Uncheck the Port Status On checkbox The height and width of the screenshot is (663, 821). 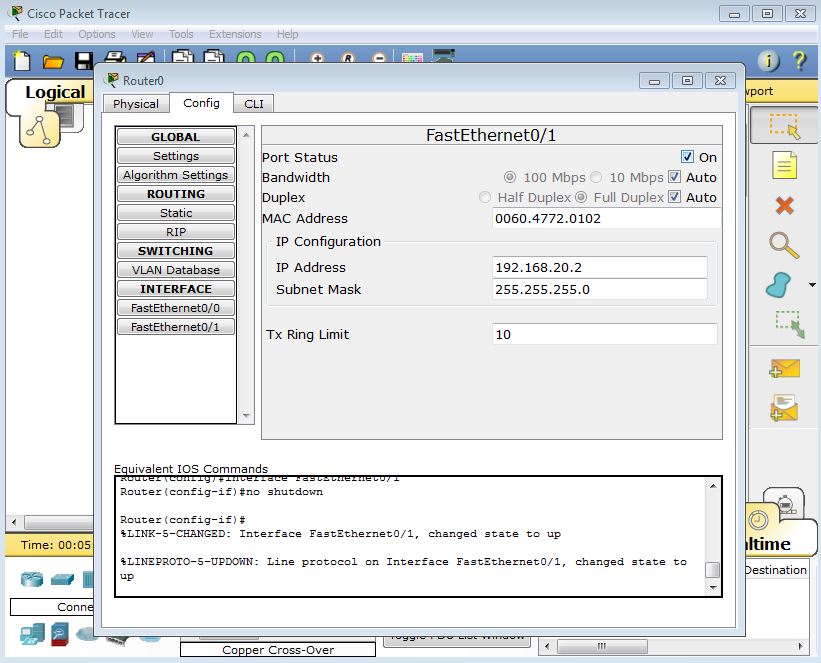(x=687, y=157)
